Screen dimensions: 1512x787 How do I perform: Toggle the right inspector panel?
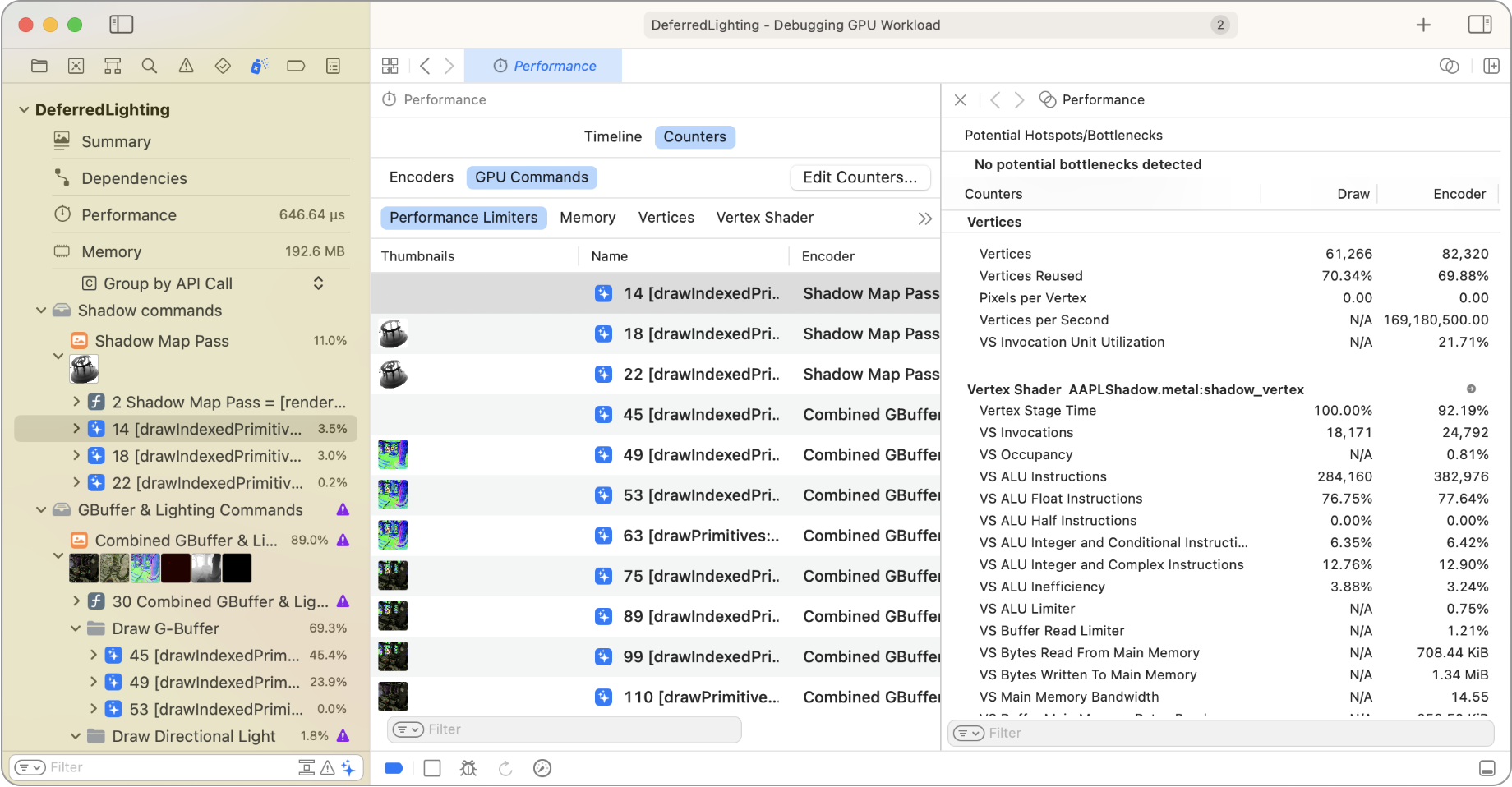pyautogui.click(x=1479, y=25)
